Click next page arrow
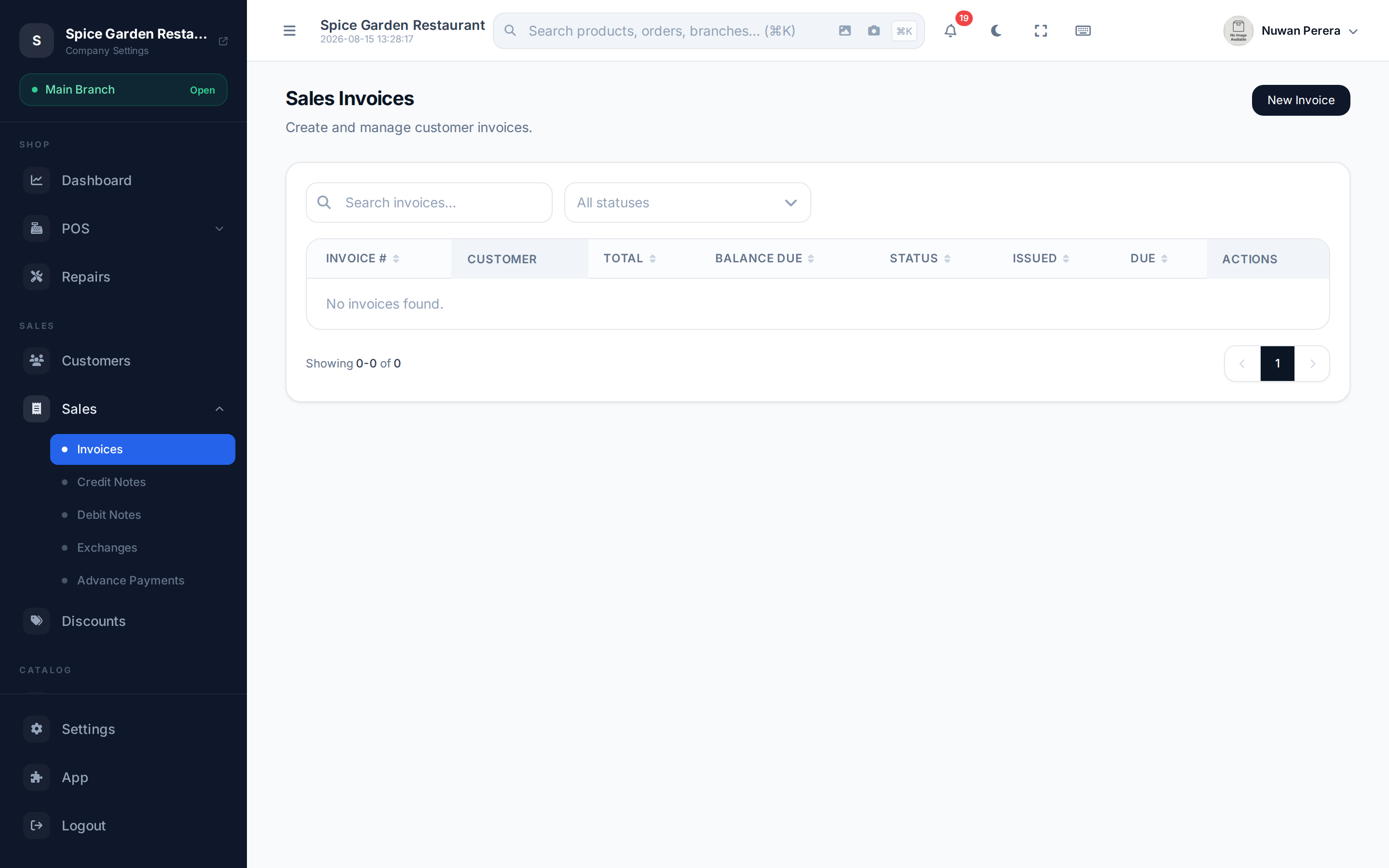The height and width of the screenshot is (868, 1389). 1312,364
